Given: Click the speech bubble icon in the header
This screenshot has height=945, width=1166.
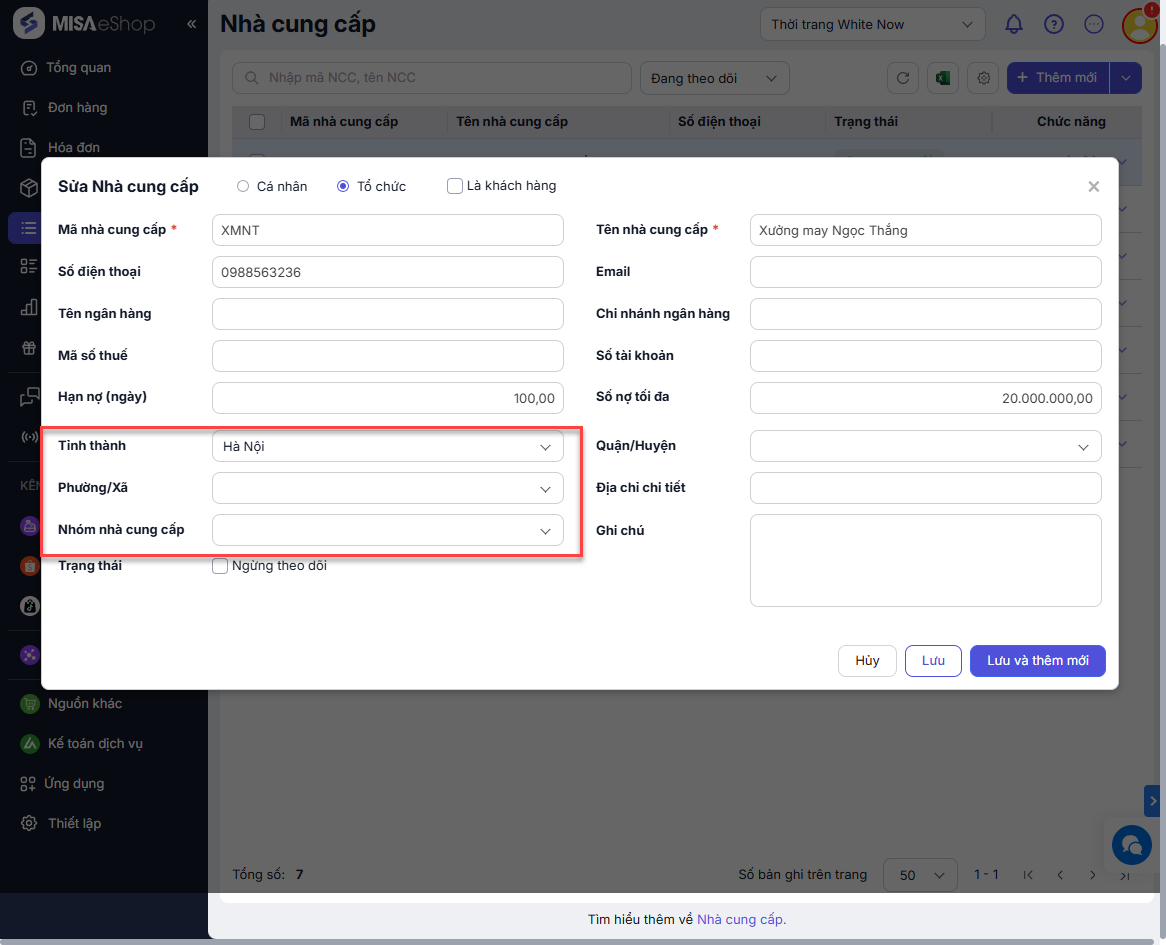Looking at the screenshot, I should 1094,25.
